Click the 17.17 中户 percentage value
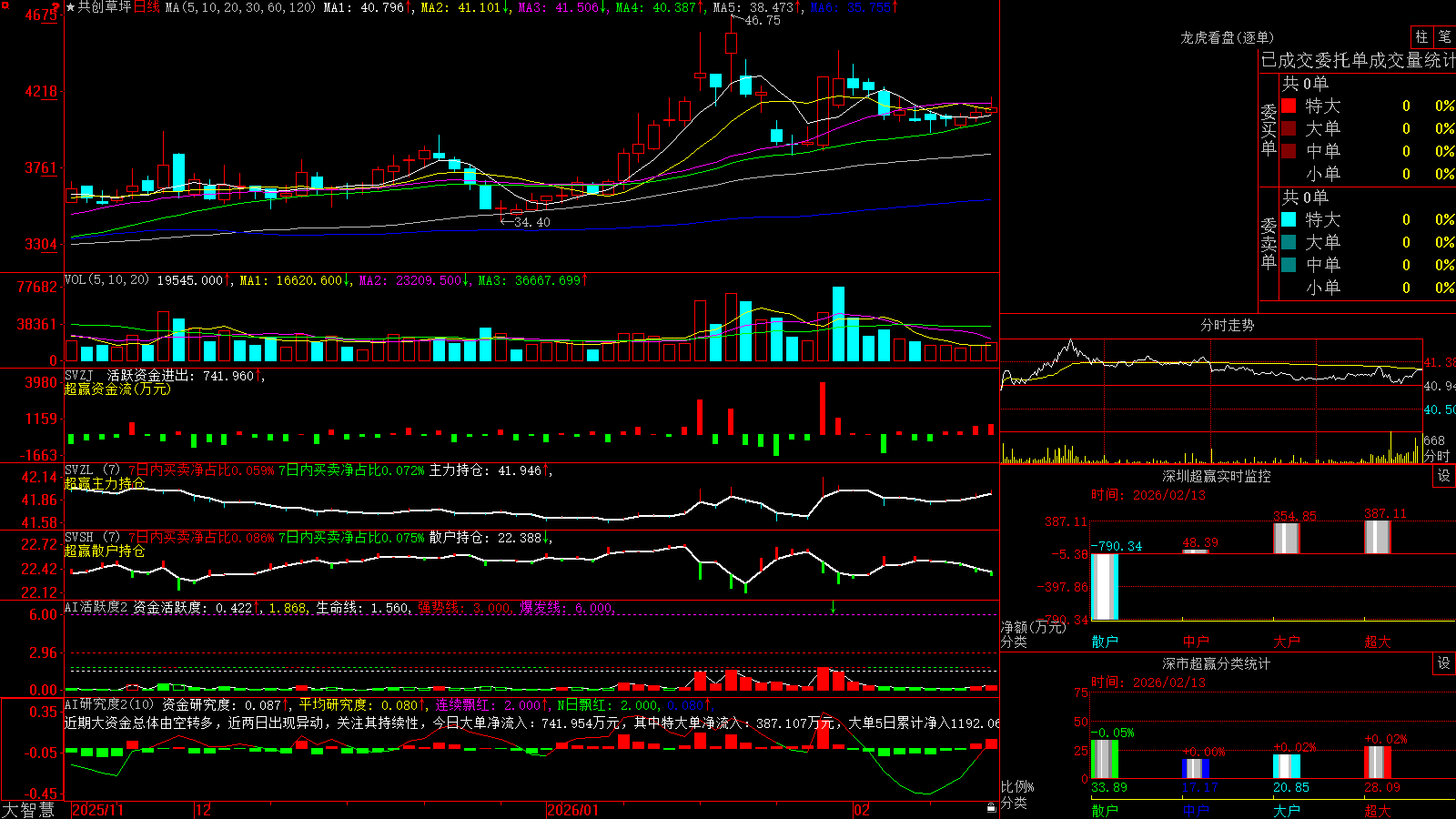This screenshot has height=819, width=1456. (x=1200, y=787)
